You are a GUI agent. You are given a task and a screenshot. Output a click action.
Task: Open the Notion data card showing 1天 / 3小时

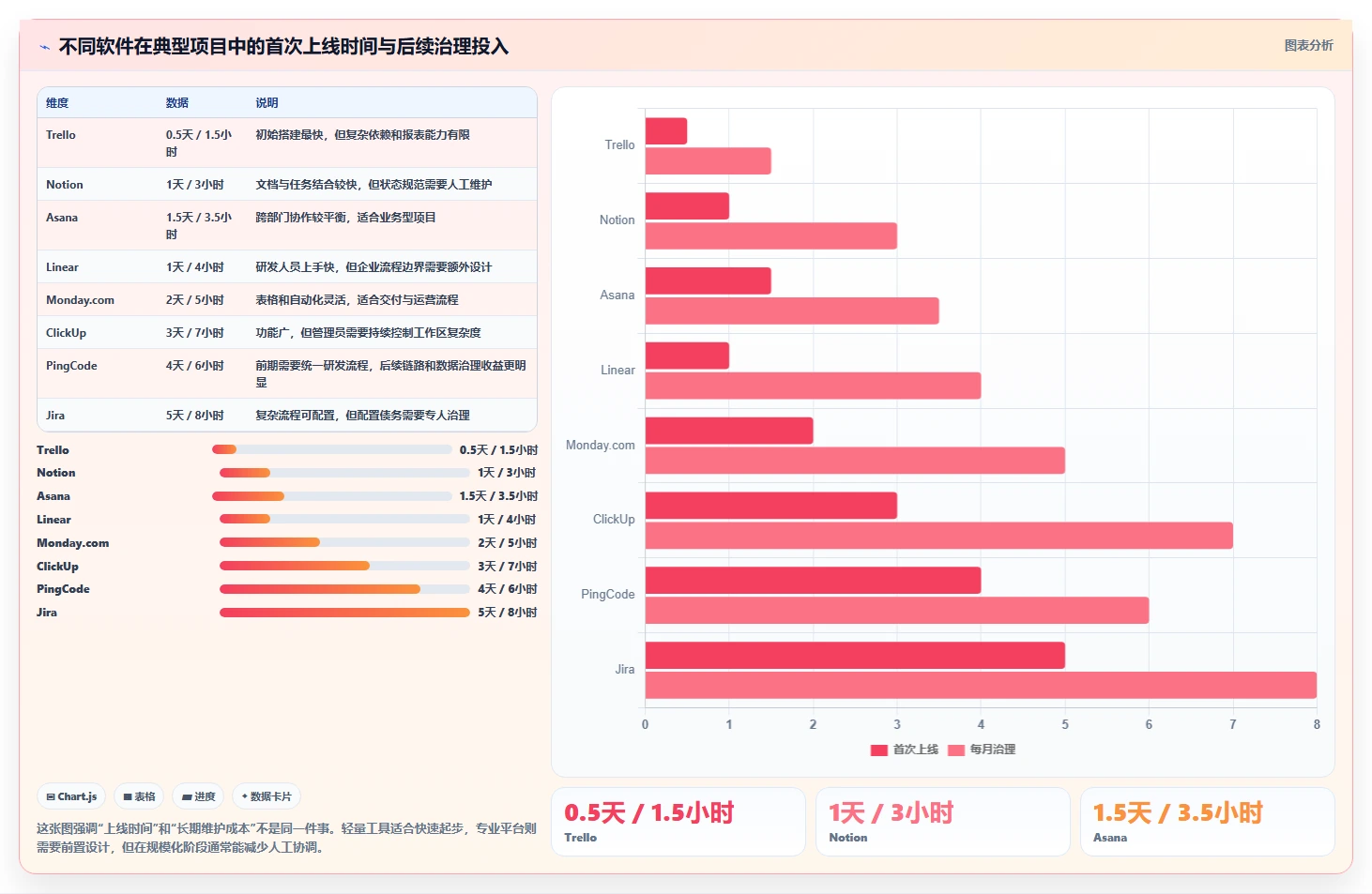point(943,822)
